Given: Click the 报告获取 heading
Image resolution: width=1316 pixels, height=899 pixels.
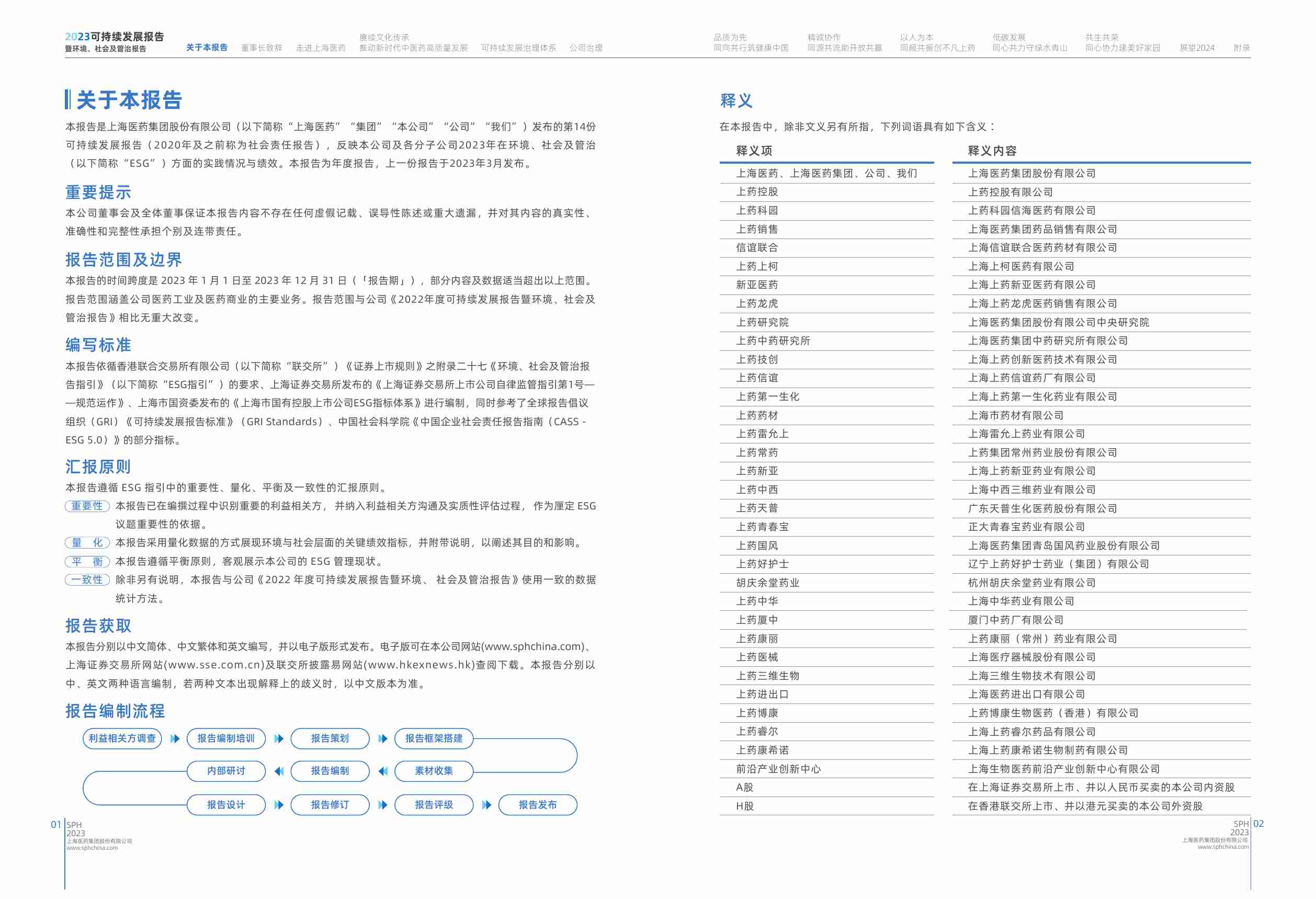Looking at the screenshot, I should coord(98,625).
